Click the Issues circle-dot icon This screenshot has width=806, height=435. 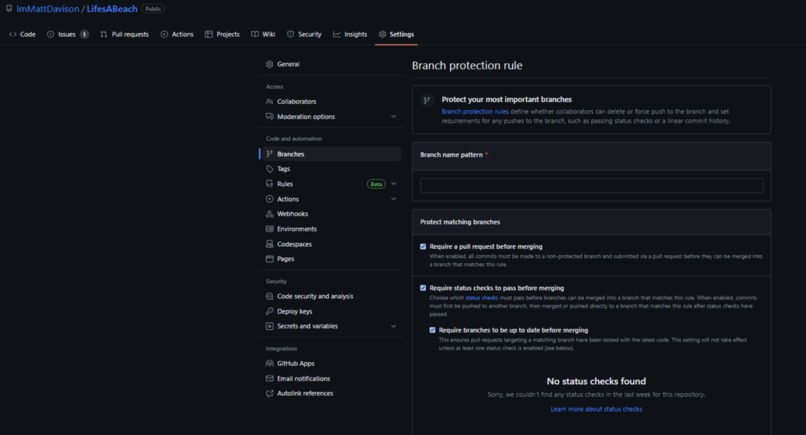pos(50,34)
